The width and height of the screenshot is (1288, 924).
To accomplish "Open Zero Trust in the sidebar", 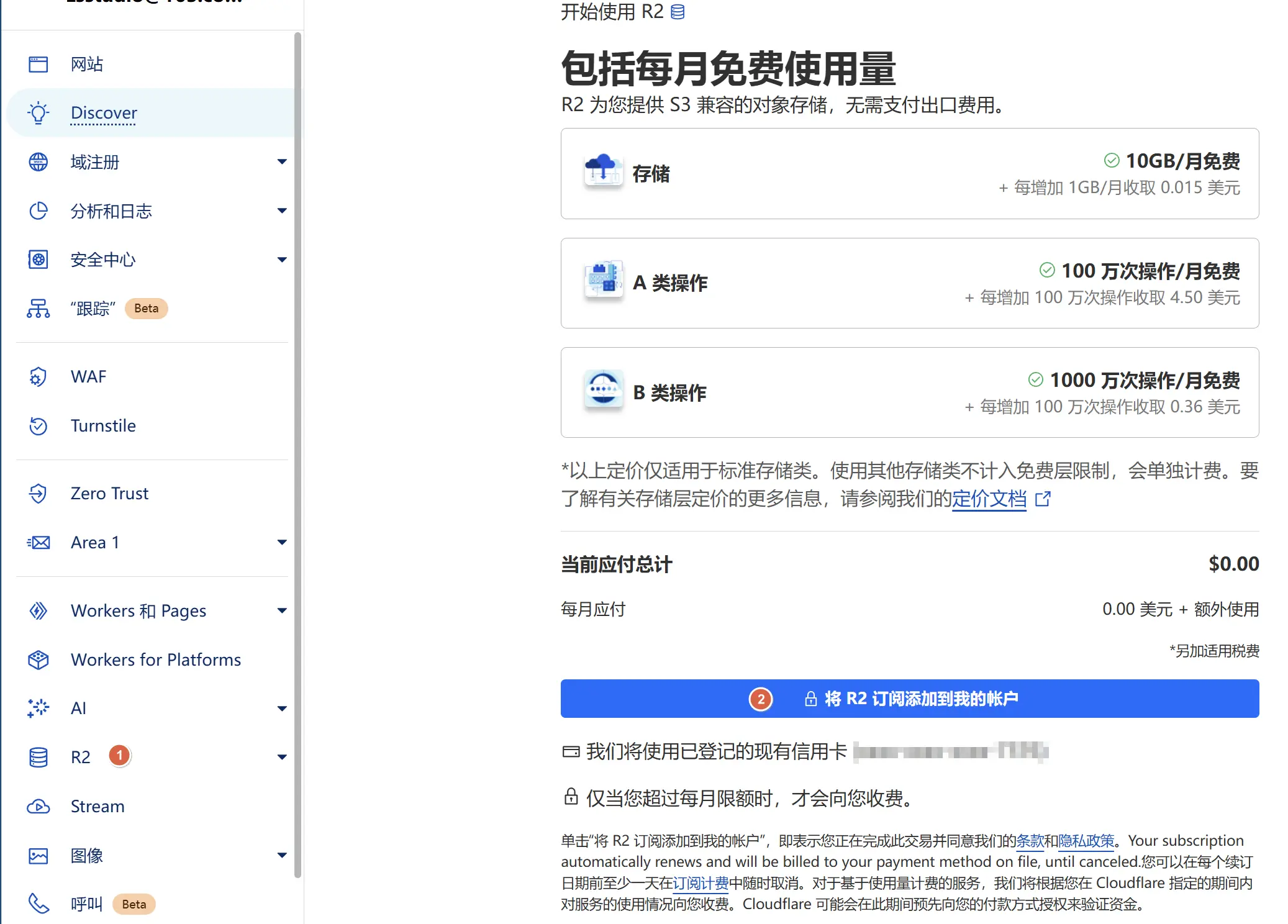I will point(151,494).
